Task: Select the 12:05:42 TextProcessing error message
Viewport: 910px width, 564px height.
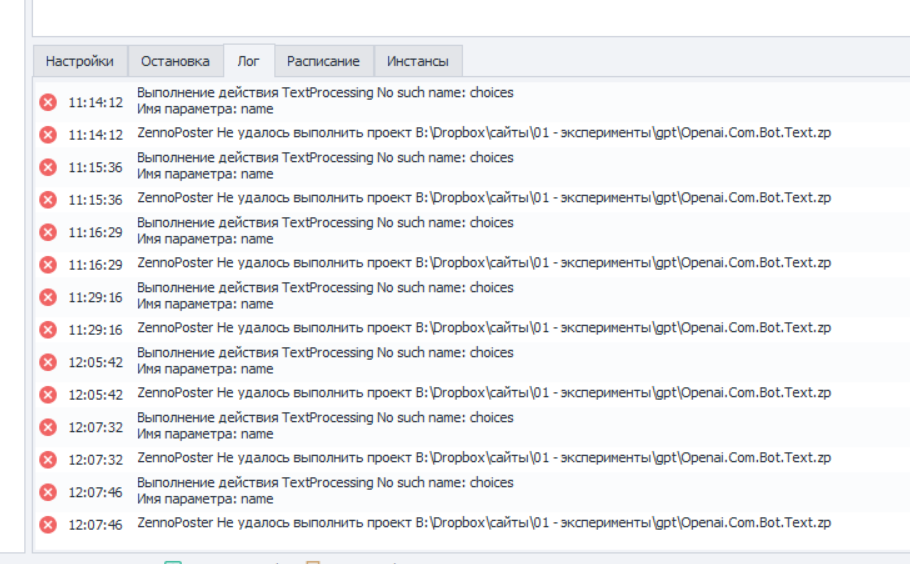Action: tap(324, 361)
